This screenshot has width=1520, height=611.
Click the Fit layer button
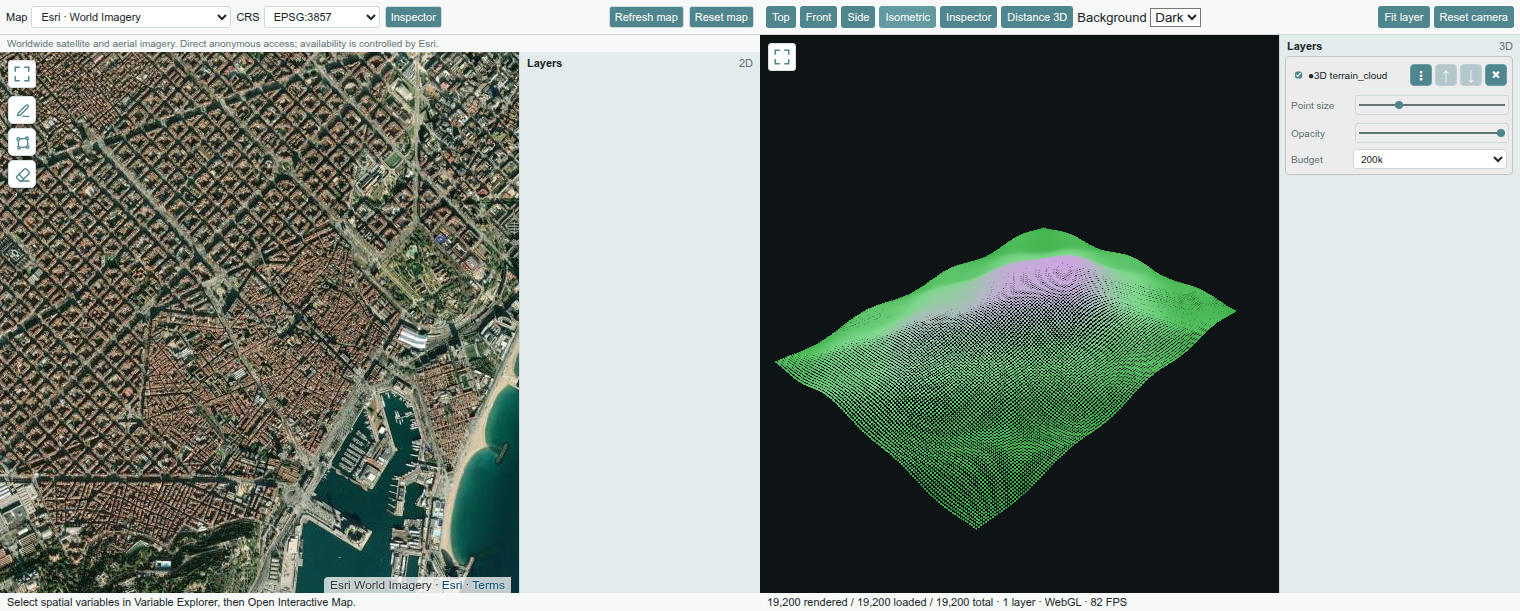(1404, 17)
